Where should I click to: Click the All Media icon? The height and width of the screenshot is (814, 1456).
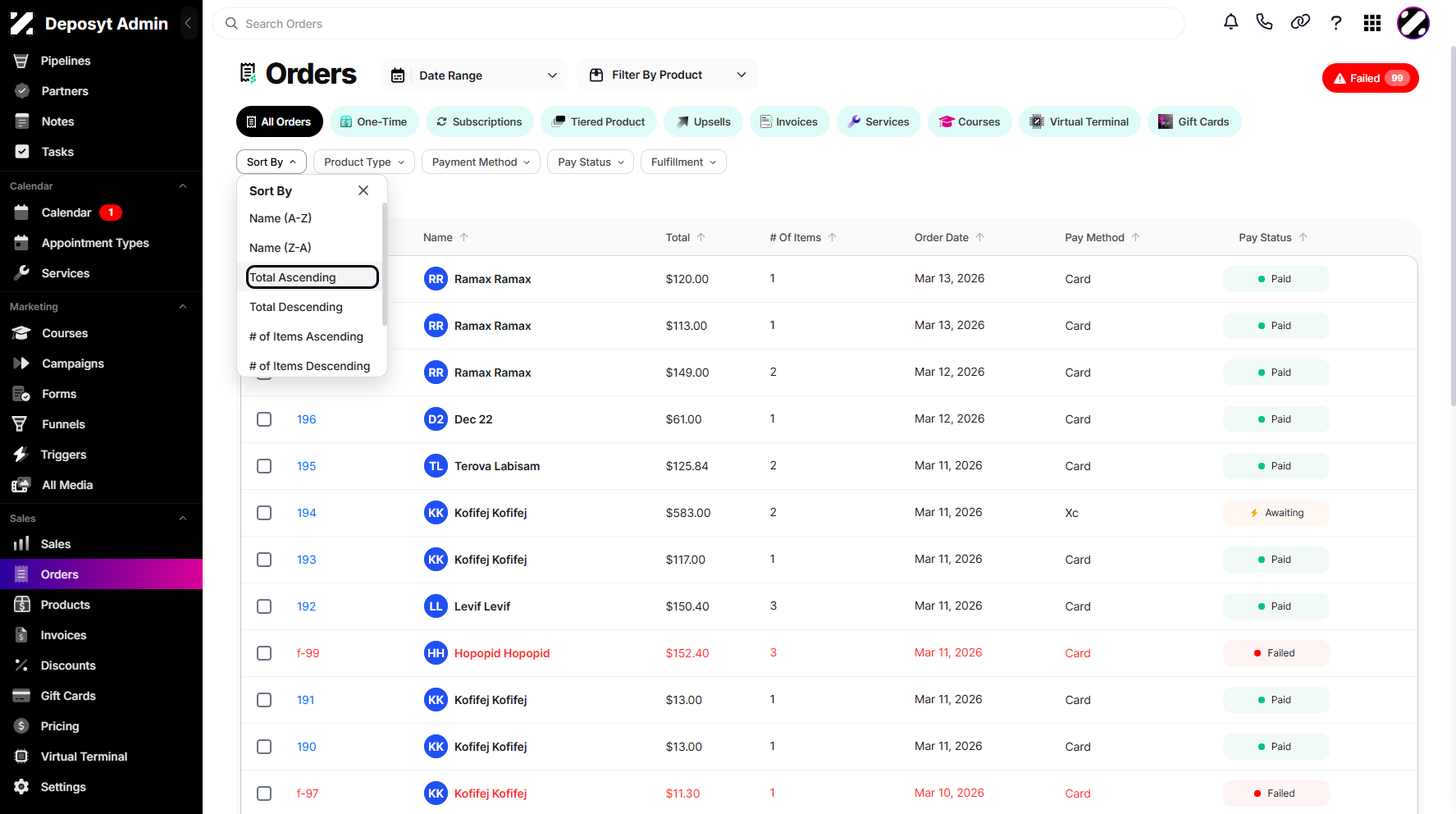[21, 485]
